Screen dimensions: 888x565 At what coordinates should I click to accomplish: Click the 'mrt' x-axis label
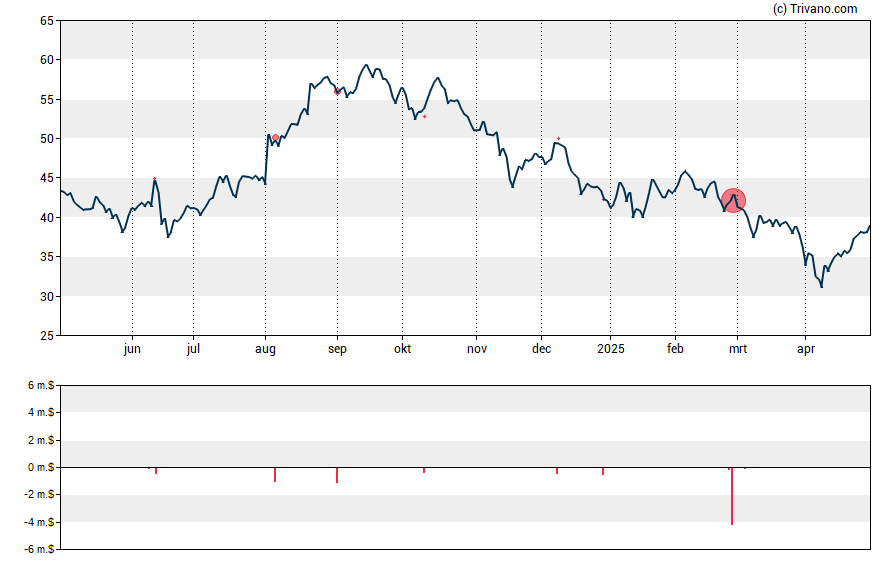tap(737, 349)
